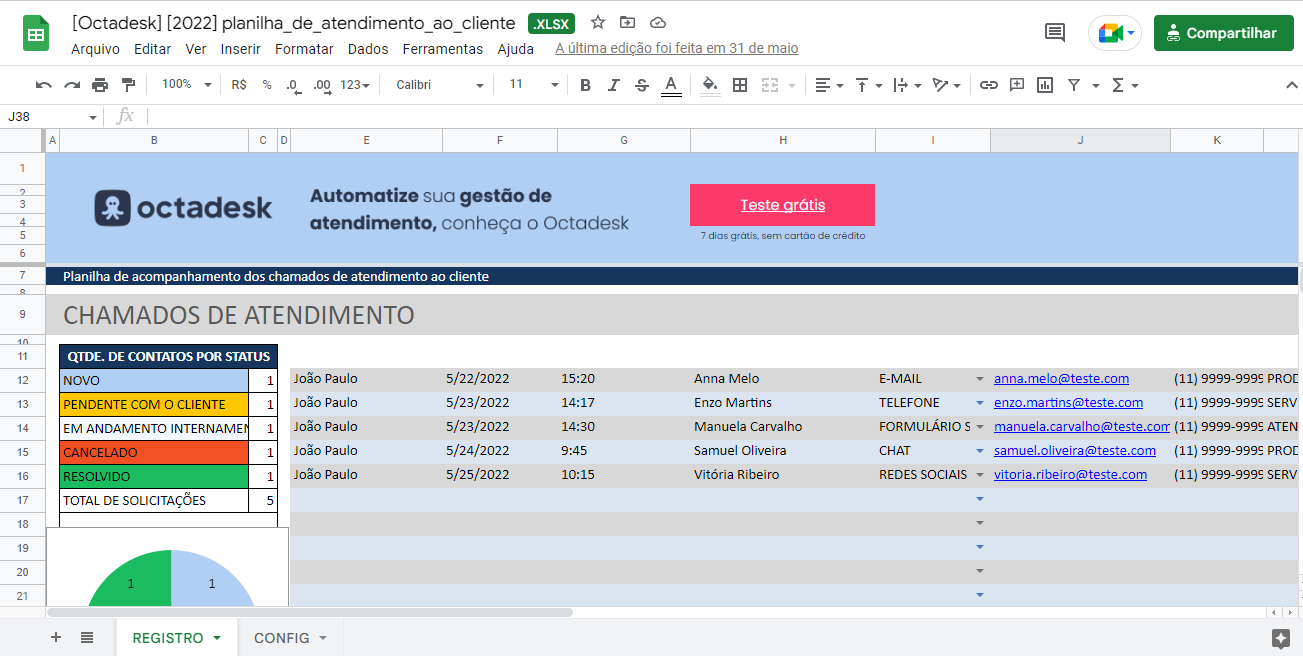This screenshot has width=1303, height=656.
Task: Open the Text color picker
Action: click(671, 85)
